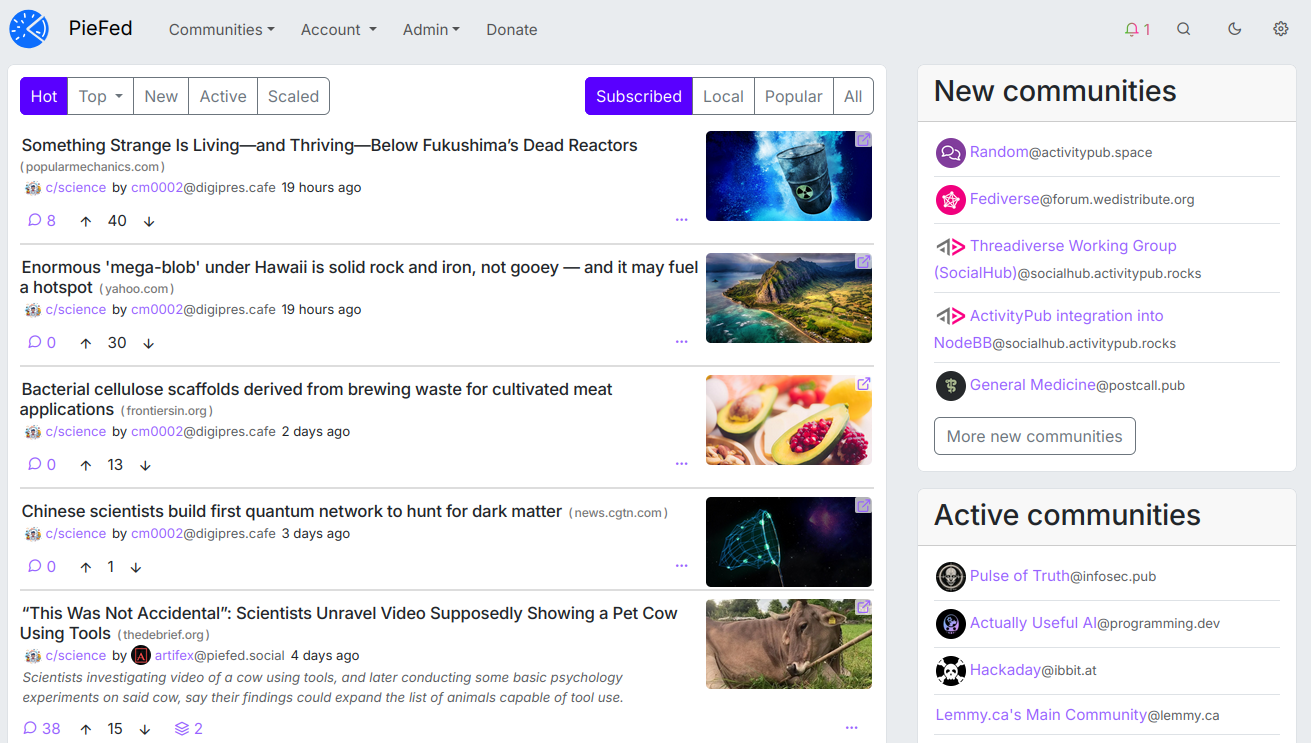Open the settings gear icon
The height and width of the screenshot is (743, 1311).
click(x=1280, y=30)
